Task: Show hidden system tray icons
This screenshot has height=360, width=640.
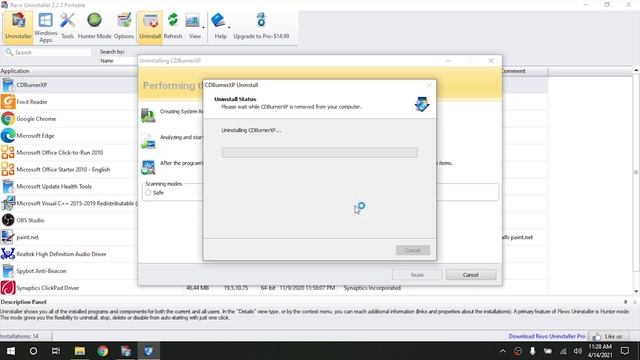Action: (x=503, y=351)
